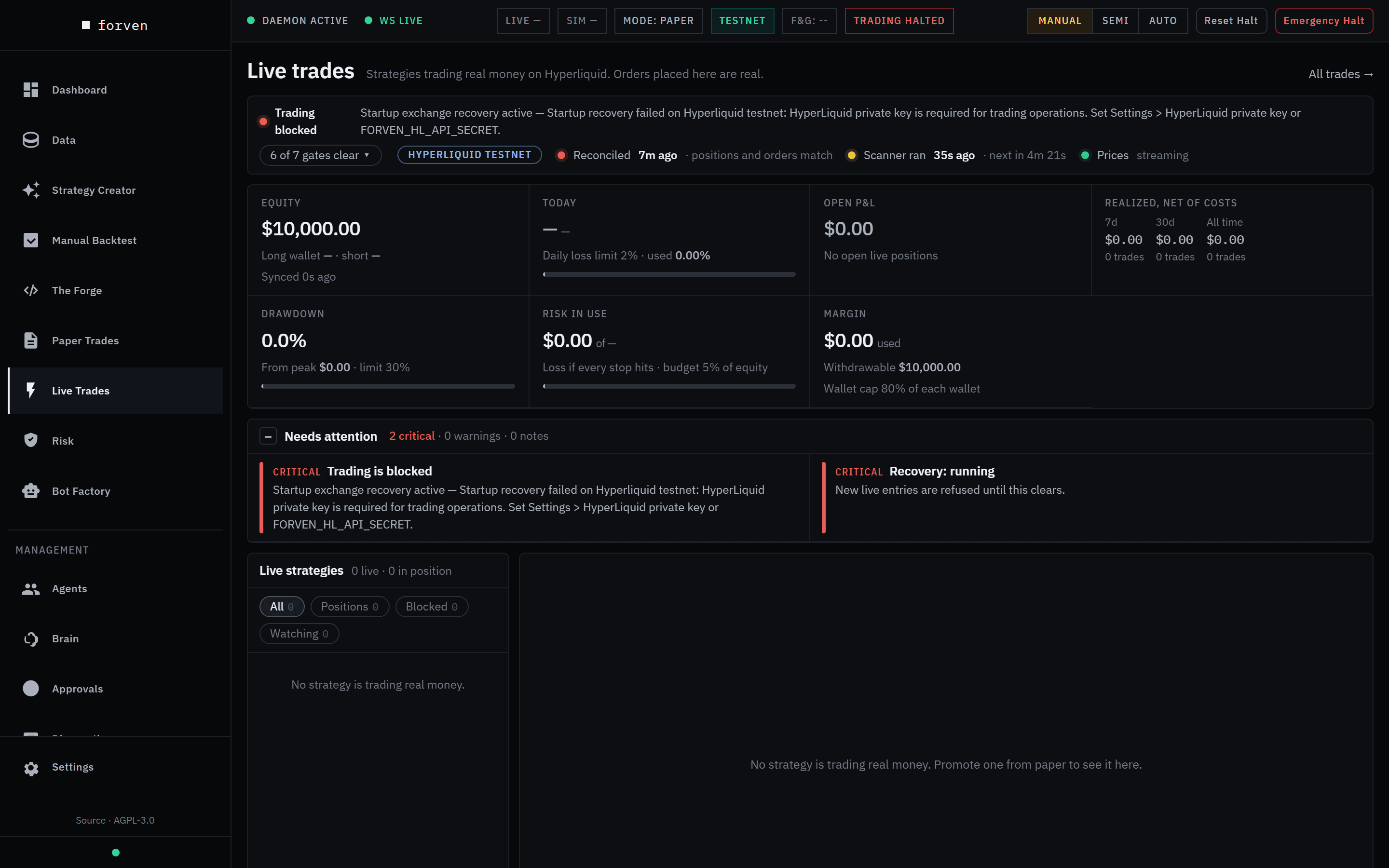Open the All trades link
Screen dimensions: 1389x868
(x=1341, y=74)
